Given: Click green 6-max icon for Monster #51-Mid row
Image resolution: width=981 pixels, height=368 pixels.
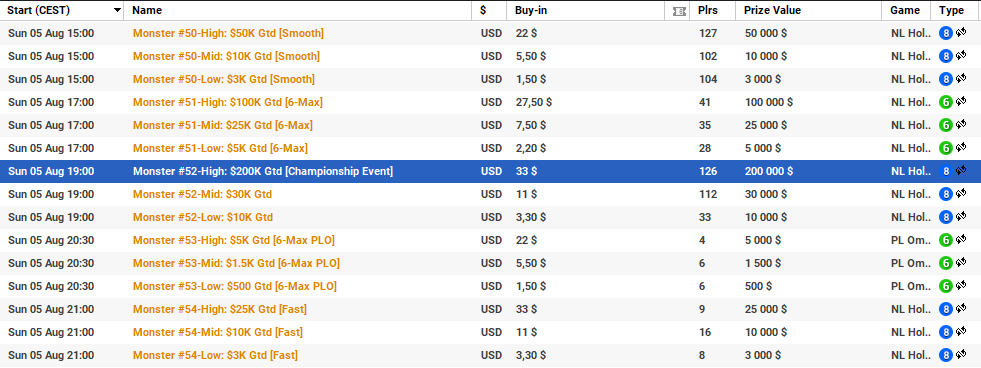Looking at the screenshot, I should pos(945,125).
